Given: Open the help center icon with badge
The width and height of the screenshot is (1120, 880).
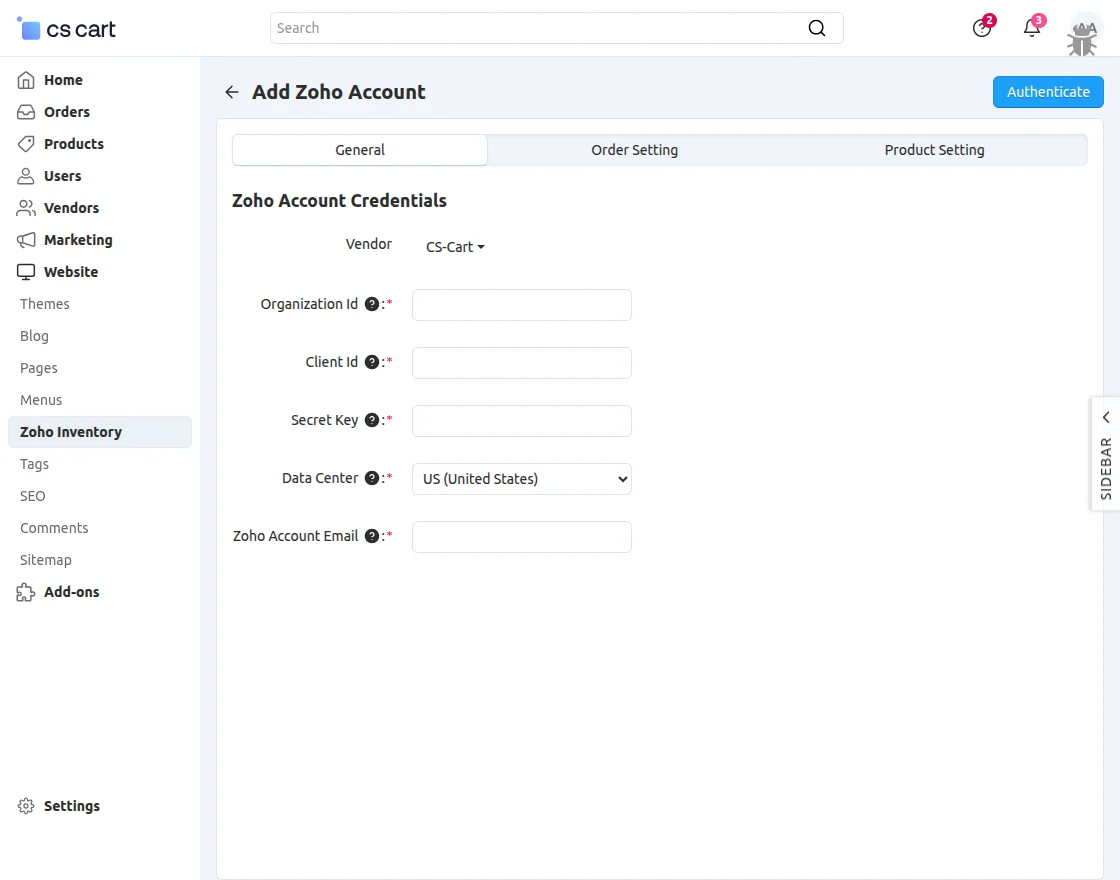Looking at the screenshot, I should click(x=983, y=27).
